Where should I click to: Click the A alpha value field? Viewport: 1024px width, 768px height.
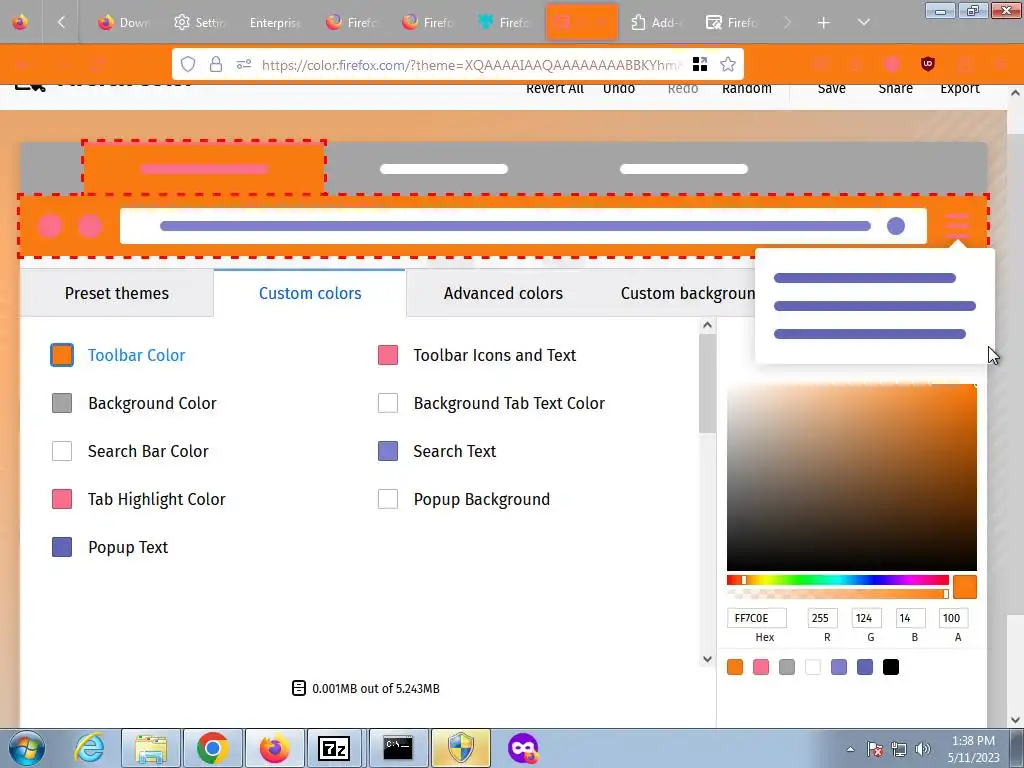click(x=953, y=618)
